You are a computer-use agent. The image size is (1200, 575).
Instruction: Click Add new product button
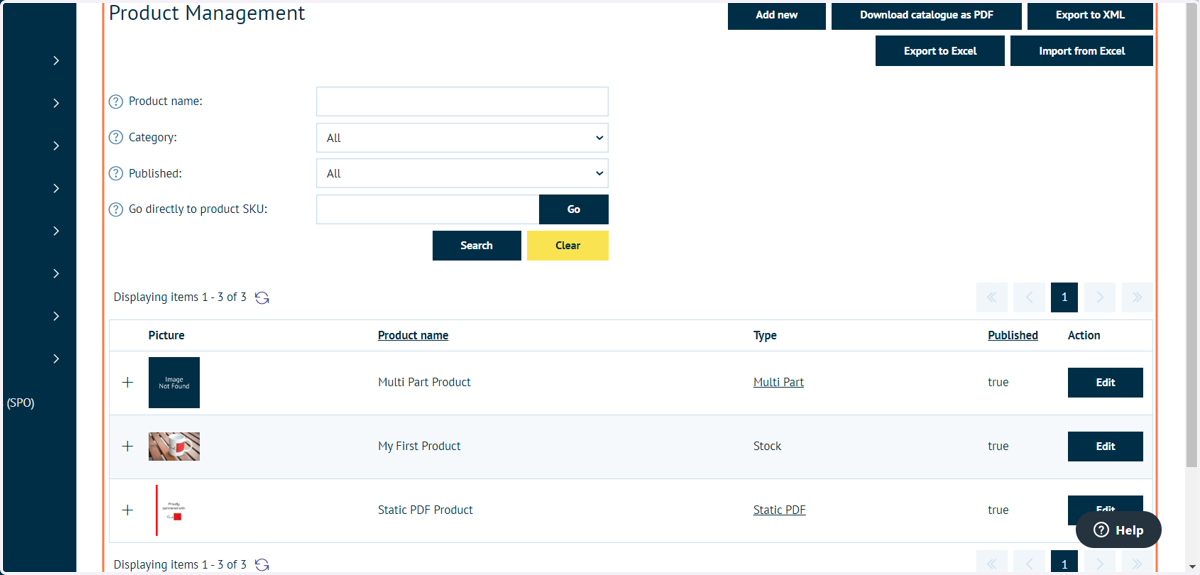(777, 15)
